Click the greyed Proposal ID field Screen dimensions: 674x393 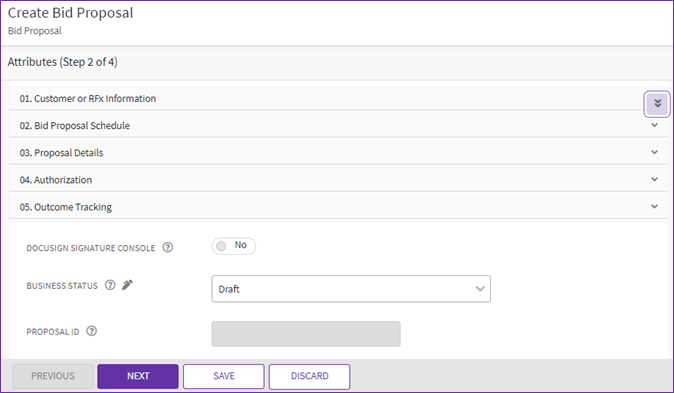click(x=306, y=334)
